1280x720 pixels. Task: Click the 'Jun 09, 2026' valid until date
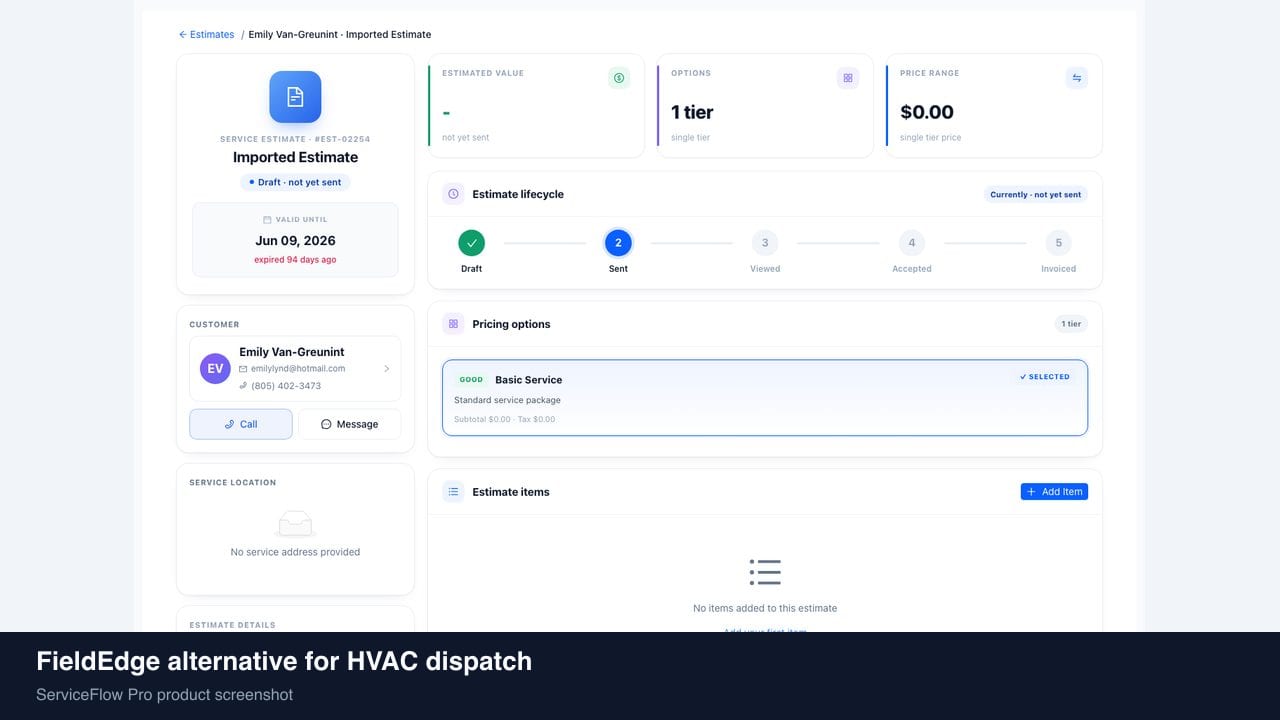[x=295, y=241]
